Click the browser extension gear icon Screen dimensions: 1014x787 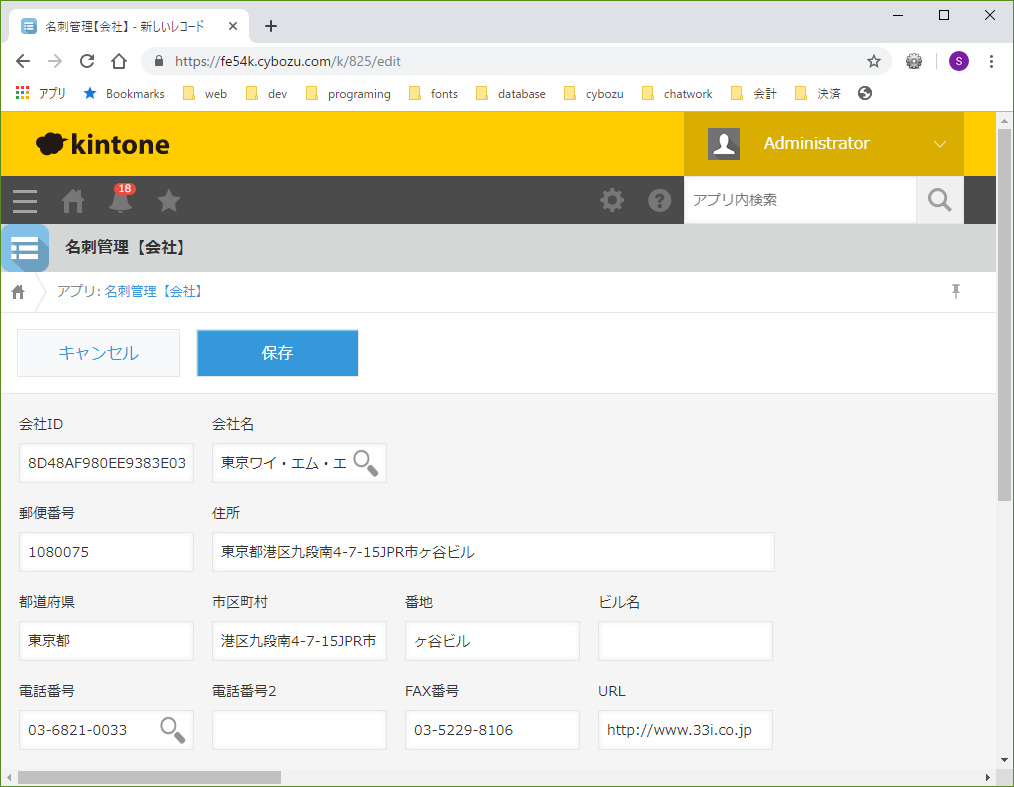click(x=914, y=61)
